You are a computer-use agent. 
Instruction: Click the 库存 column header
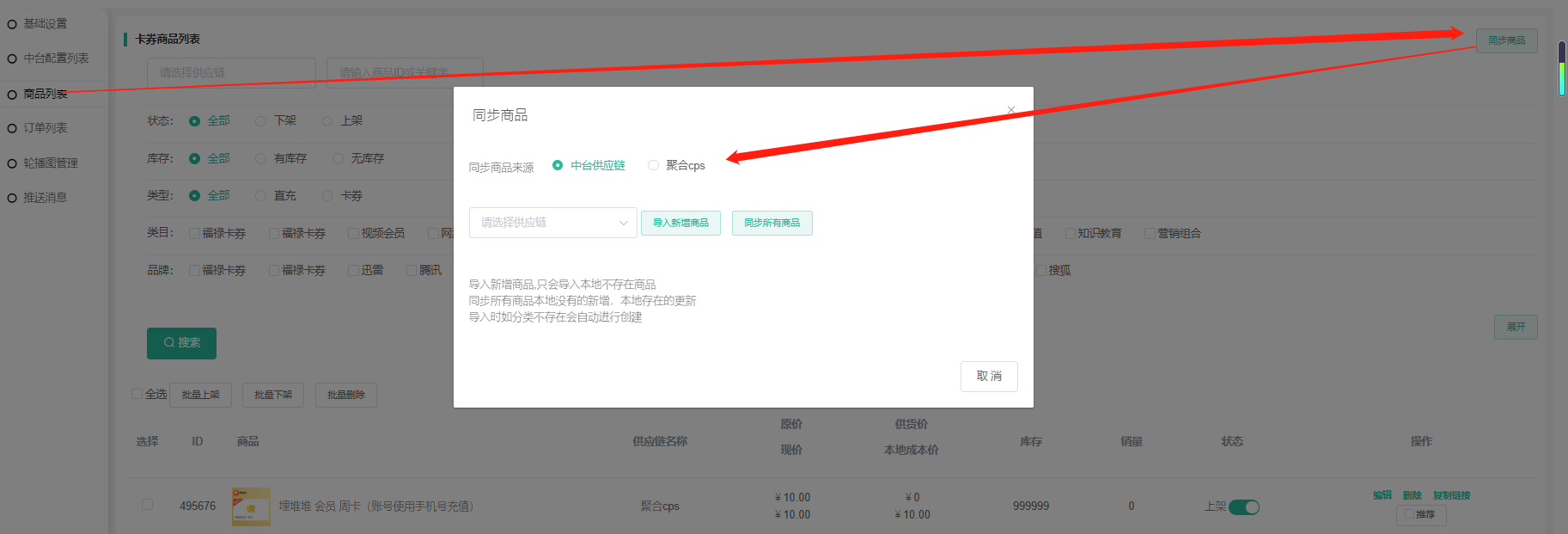tap(1030, 441)
